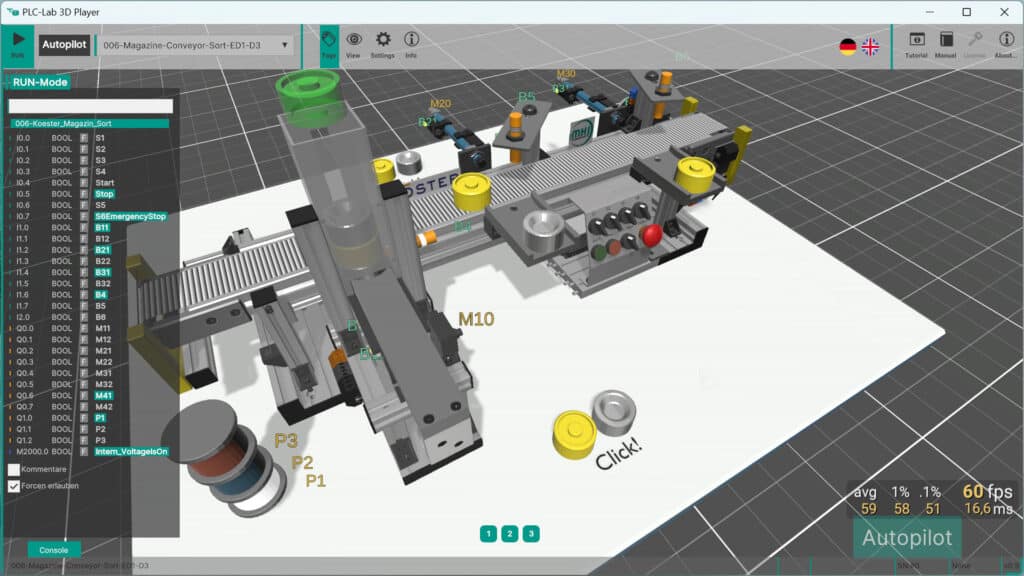Viewport: 1024px width, 576px height.
Task: Start simulation with the Run play button
Action: (18, 44)
